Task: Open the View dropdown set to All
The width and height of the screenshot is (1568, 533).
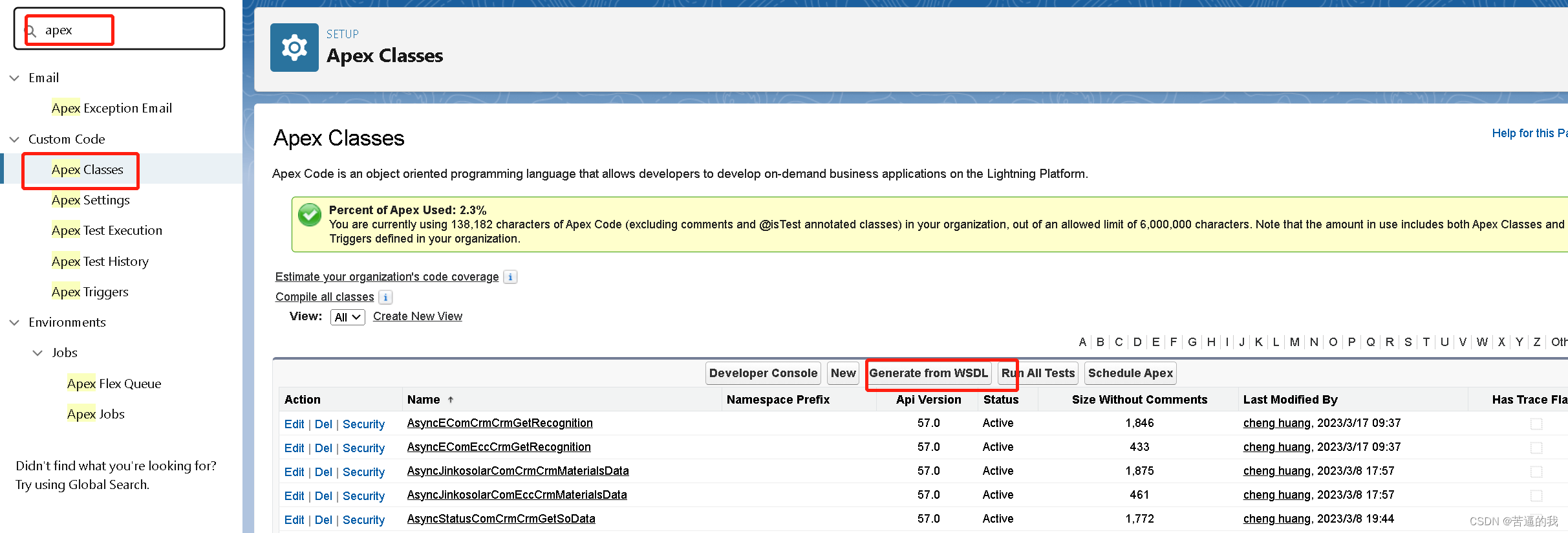Action: [347, 317]
